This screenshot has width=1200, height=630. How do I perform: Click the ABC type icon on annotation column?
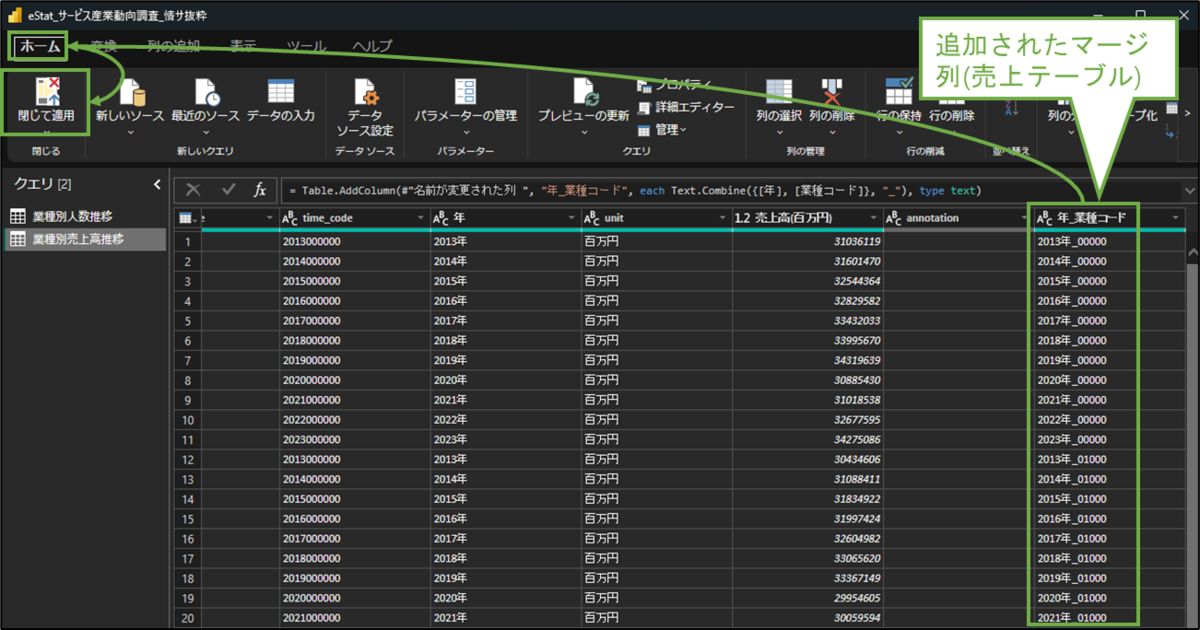pos(894,217)
